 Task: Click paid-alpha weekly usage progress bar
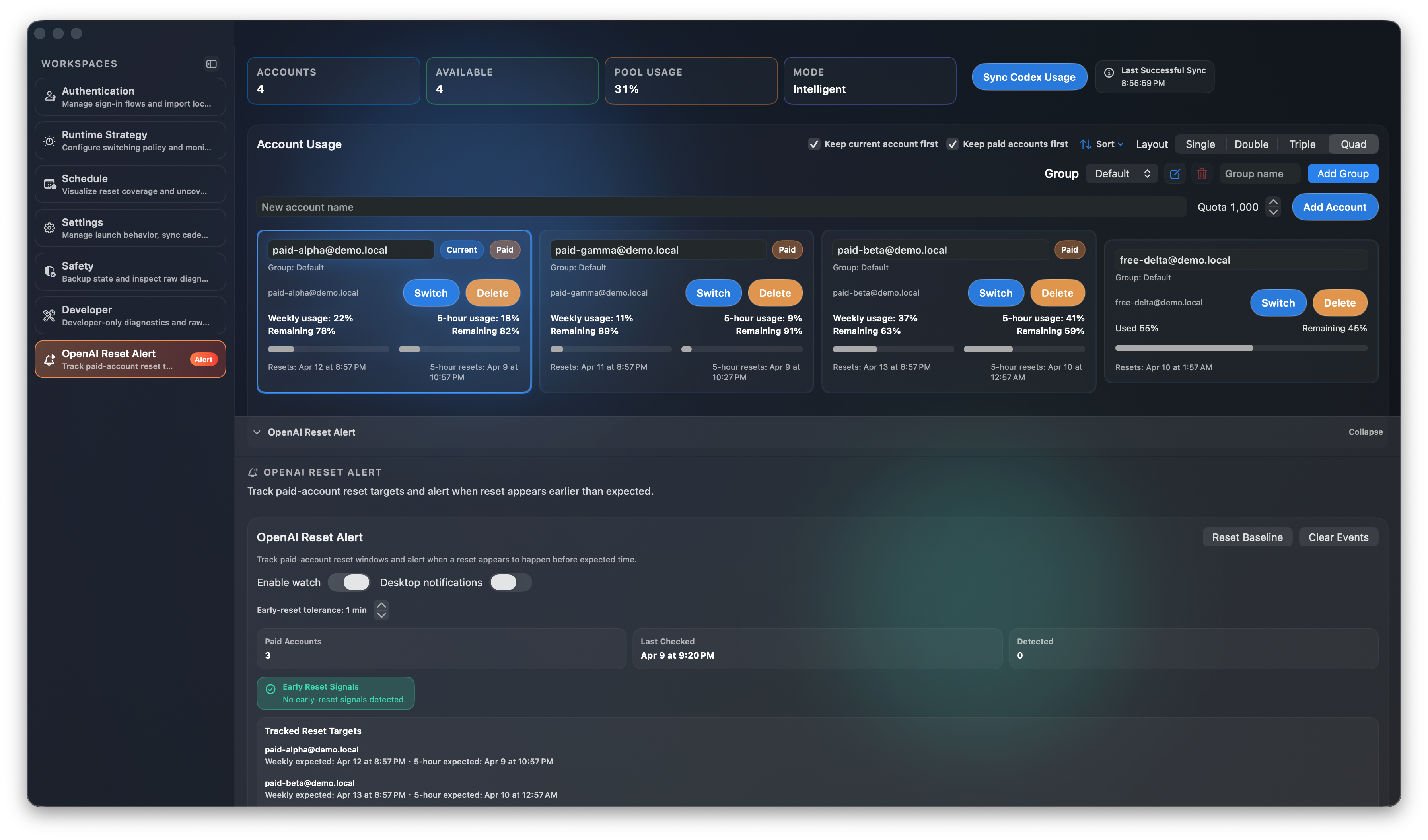328,350
